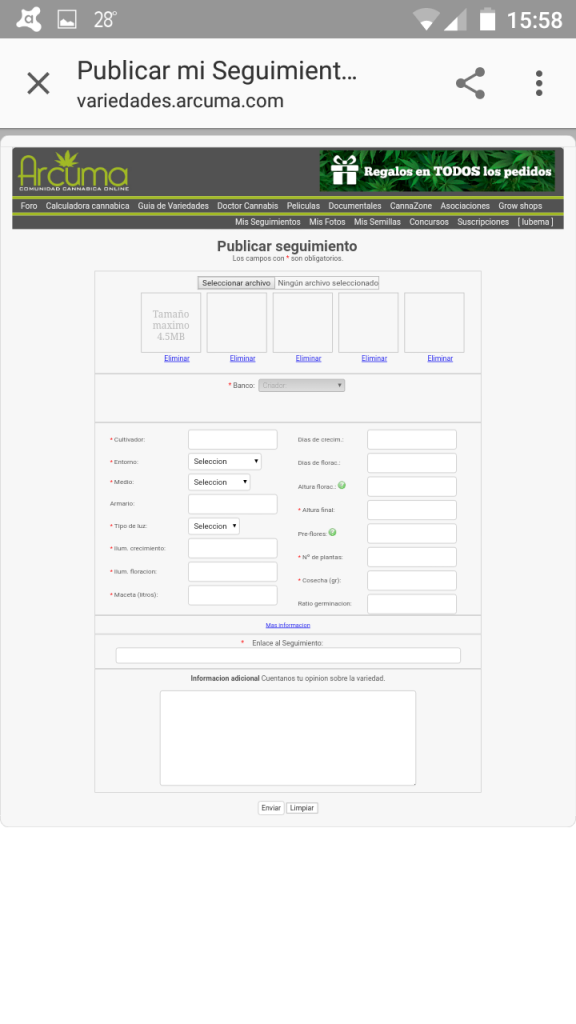
Task: Tap the image notification icon in status bar
Action: pos(67,20)
